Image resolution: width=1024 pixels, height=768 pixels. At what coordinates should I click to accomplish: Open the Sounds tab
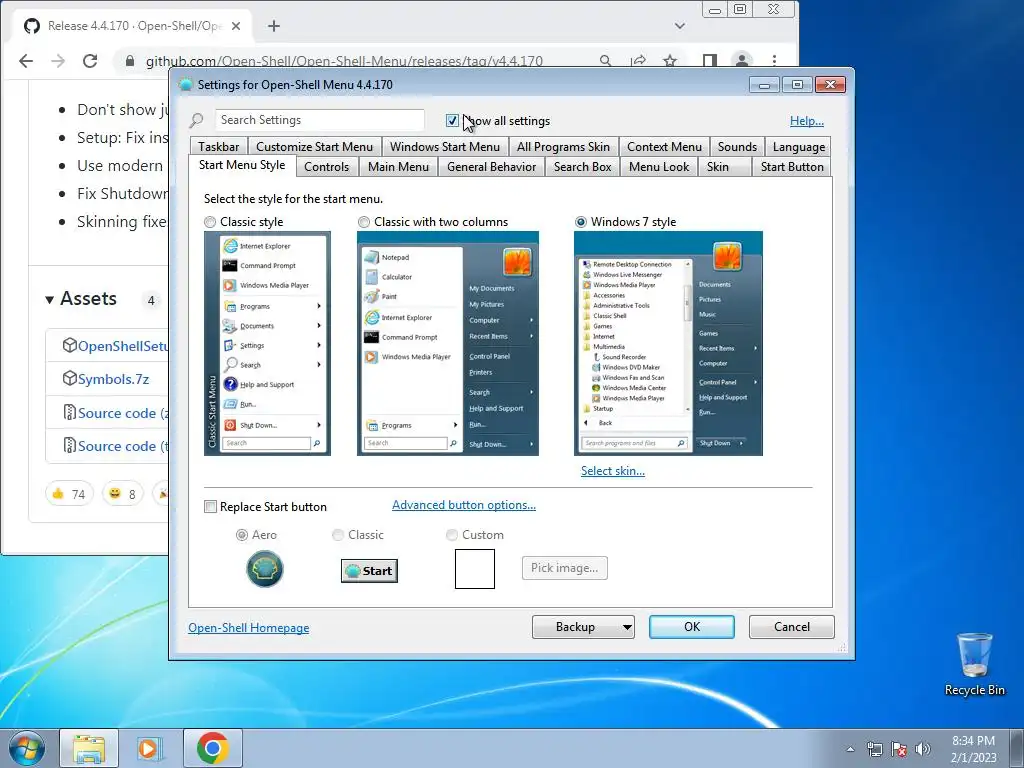[737, 147]
